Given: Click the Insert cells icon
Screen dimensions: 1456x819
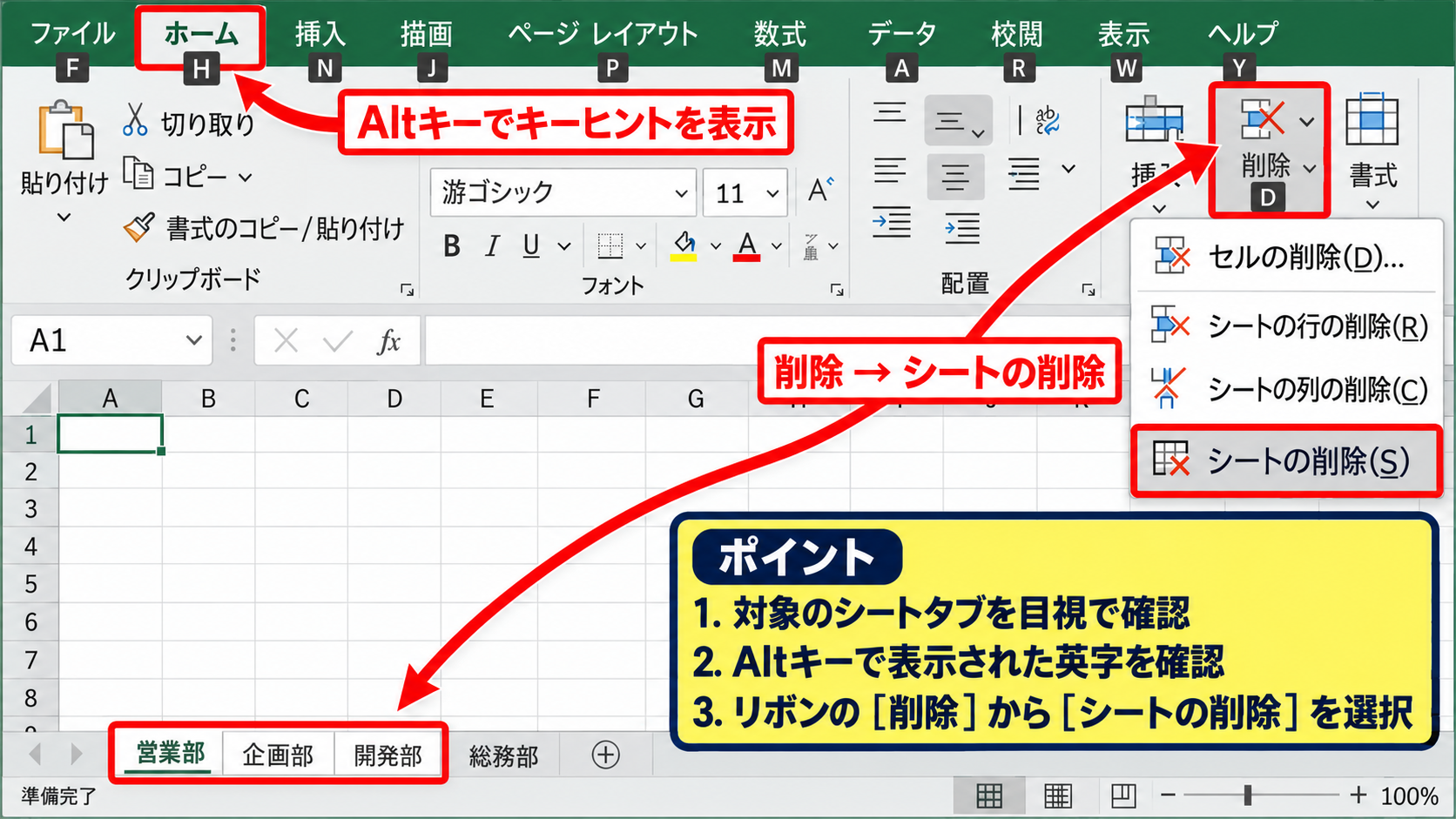Looking at the screenshot, I should pos(1154,119).
